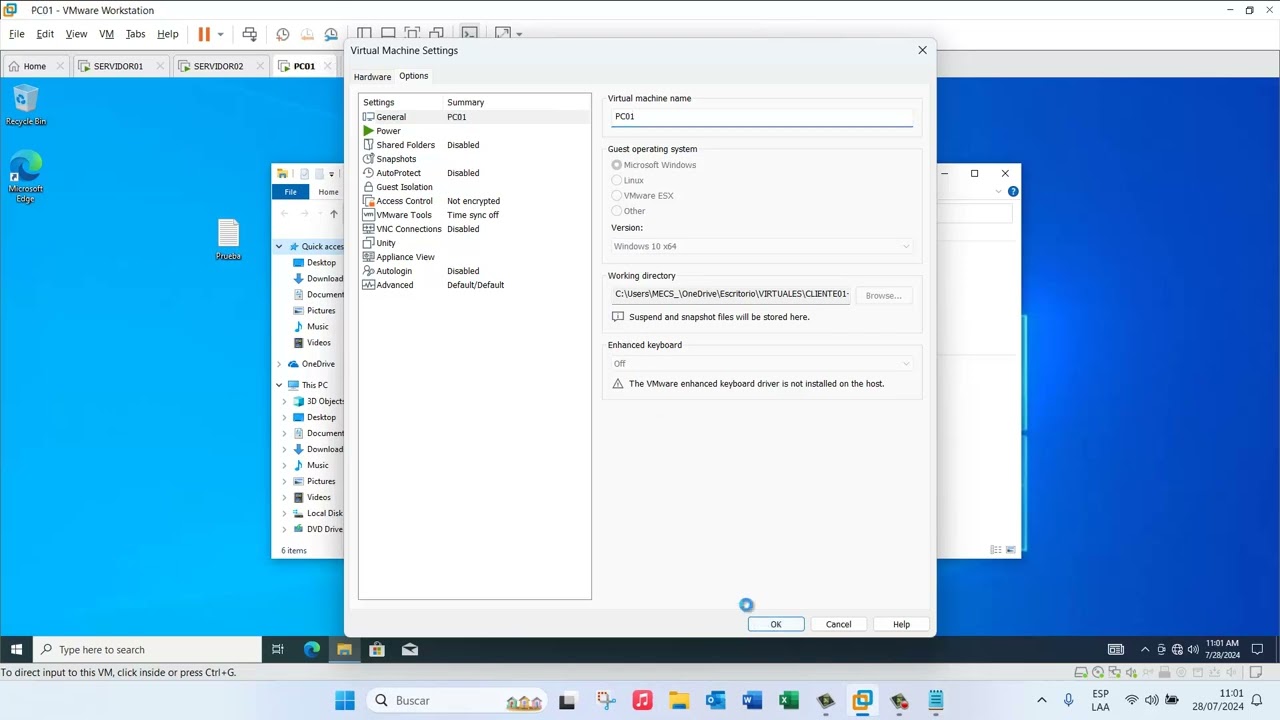Switch to the Hardware tab
Image resolution: width=1280 pixels, height=720 pixels.
372,77
